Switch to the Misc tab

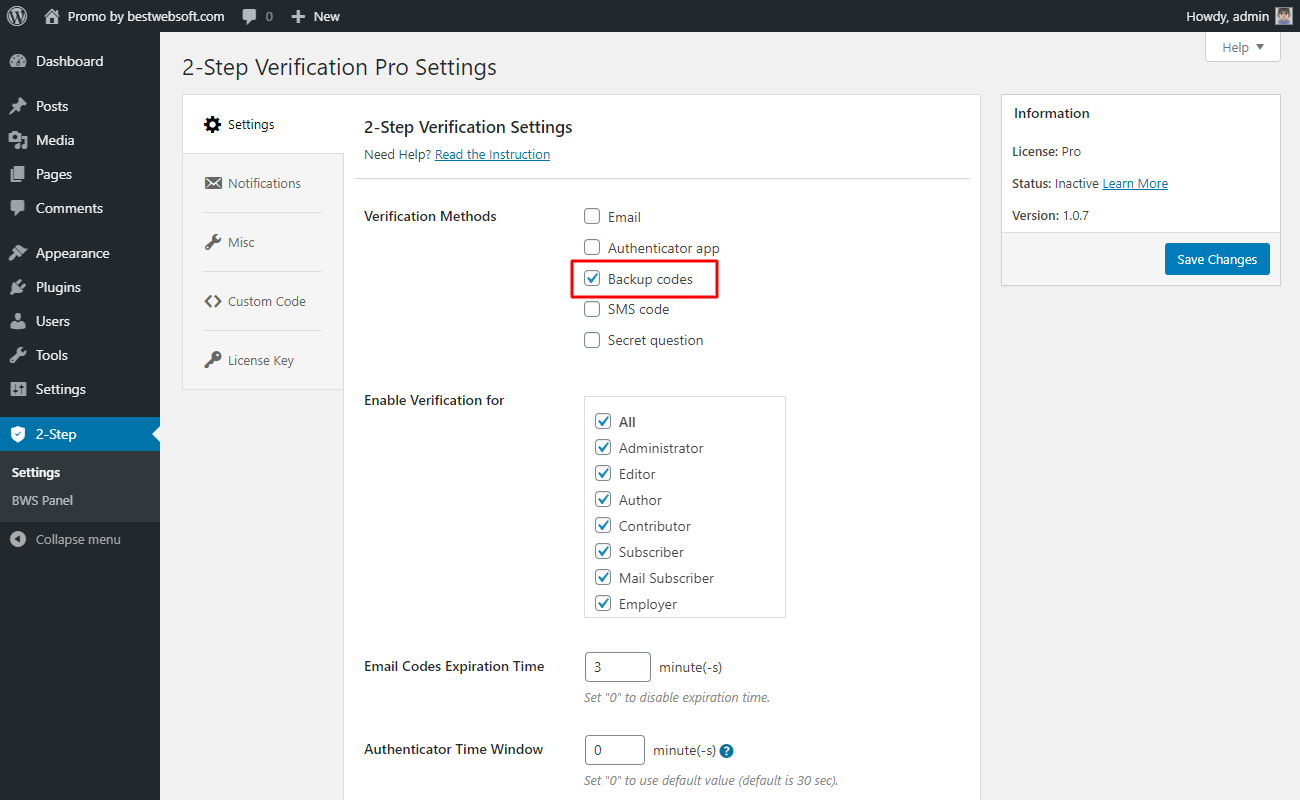point(263,242)
